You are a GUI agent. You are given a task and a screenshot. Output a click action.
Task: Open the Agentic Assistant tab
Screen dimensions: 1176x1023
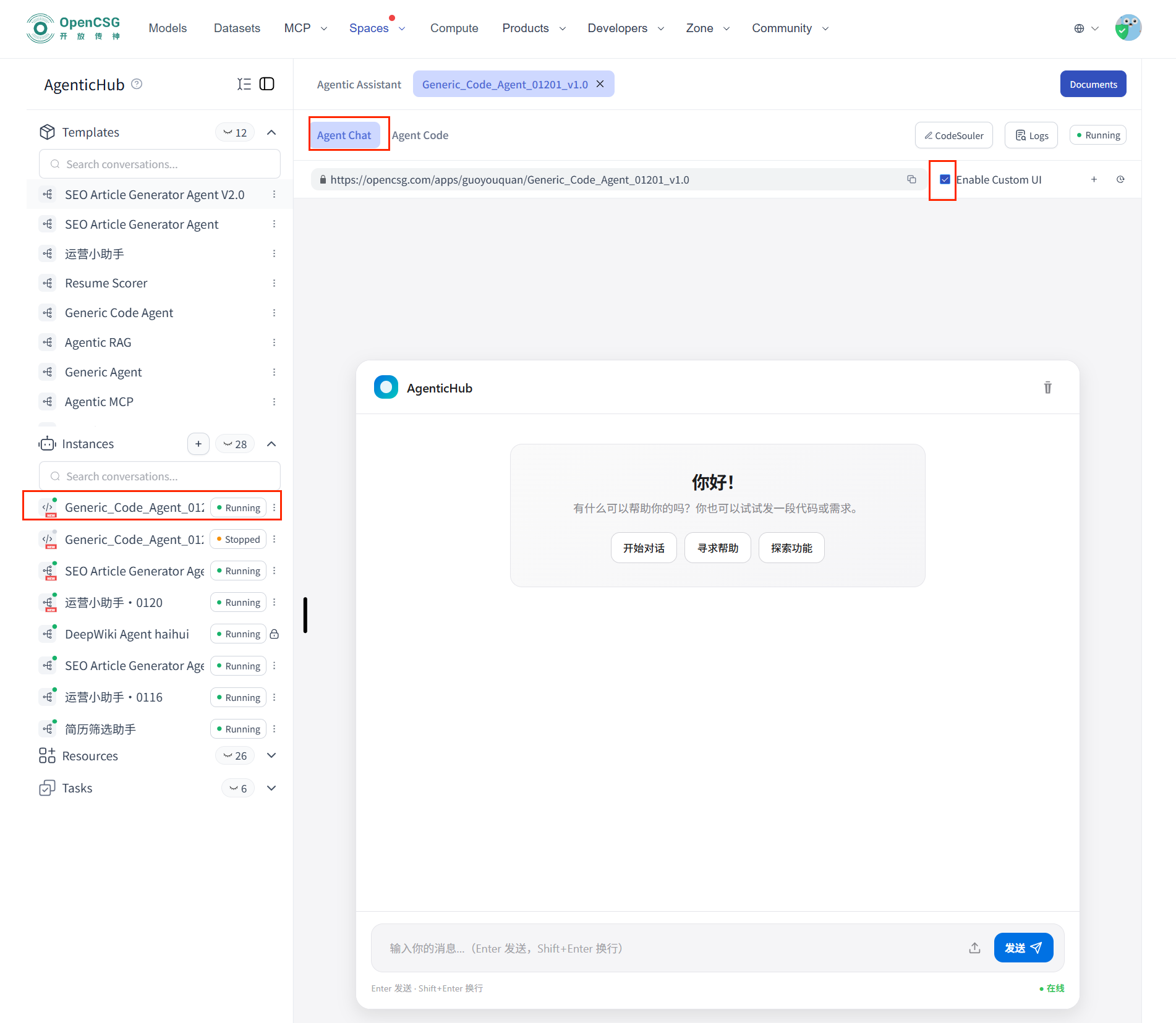click(359, 85)
